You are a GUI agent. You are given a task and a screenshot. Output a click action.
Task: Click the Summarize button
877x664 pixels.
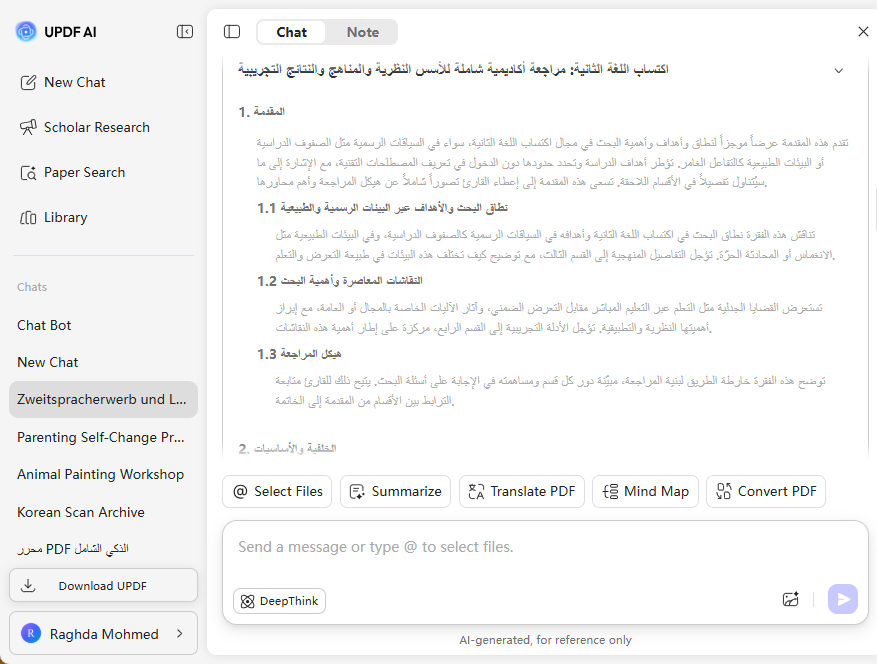tap(395, 492)
